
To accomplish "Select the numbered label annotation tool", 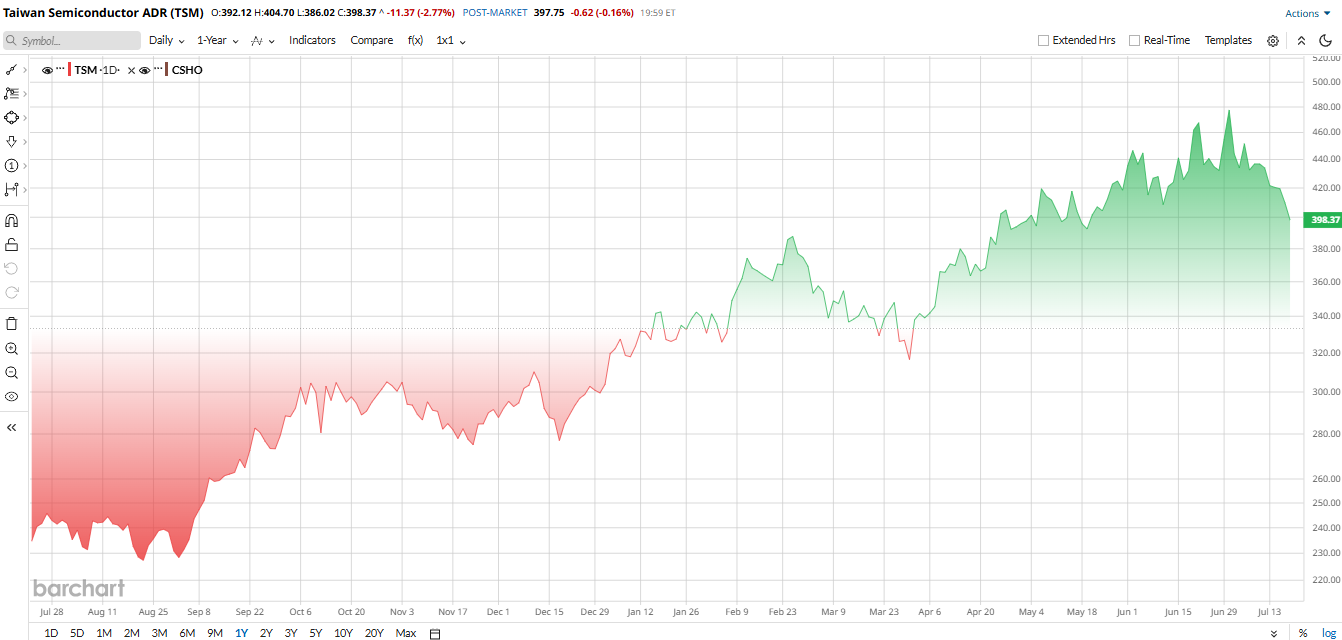I will click(x=12, y=165).
